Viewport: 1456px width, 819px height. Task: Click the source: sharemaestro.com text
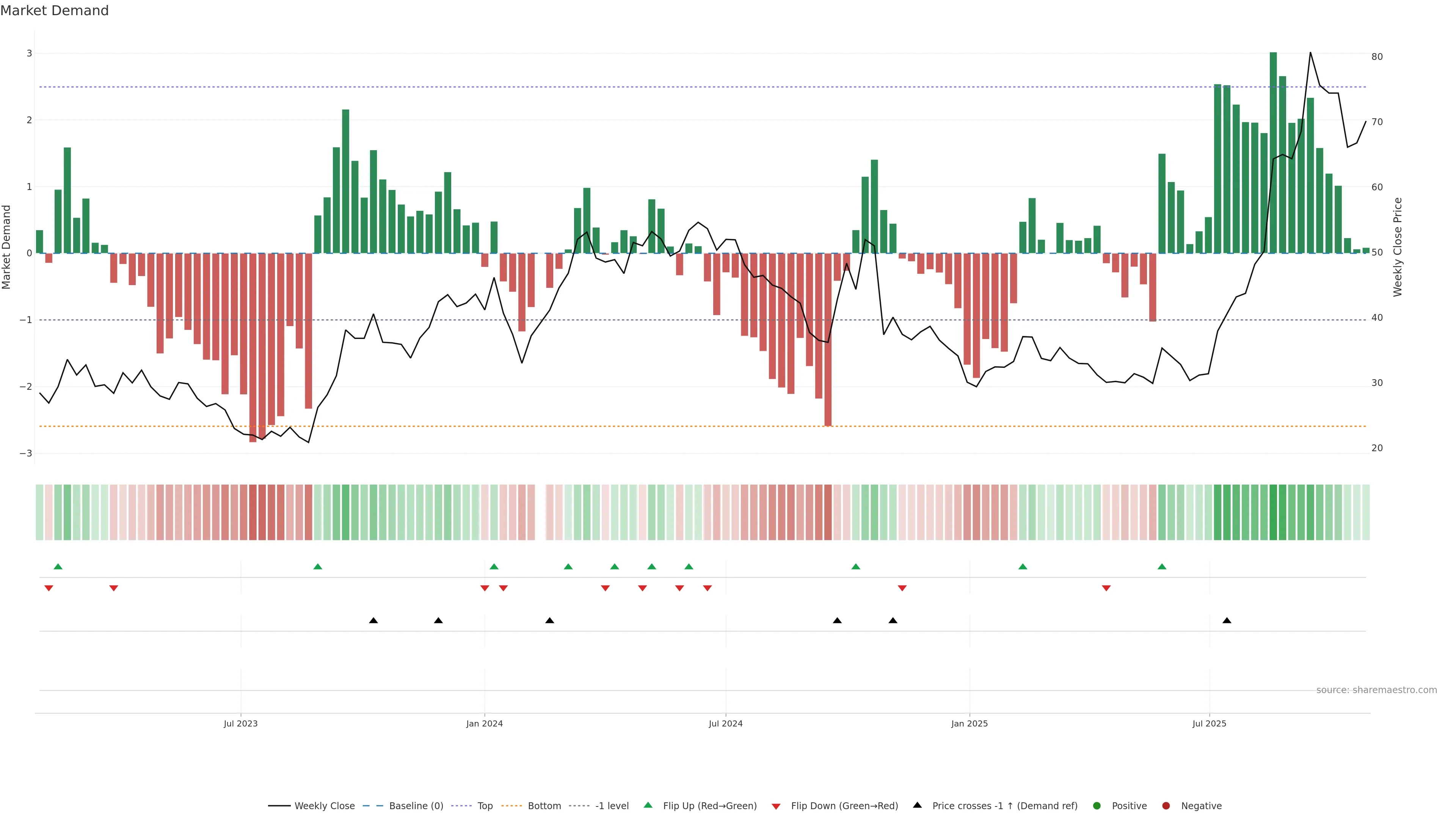[x=1376, y=690]
